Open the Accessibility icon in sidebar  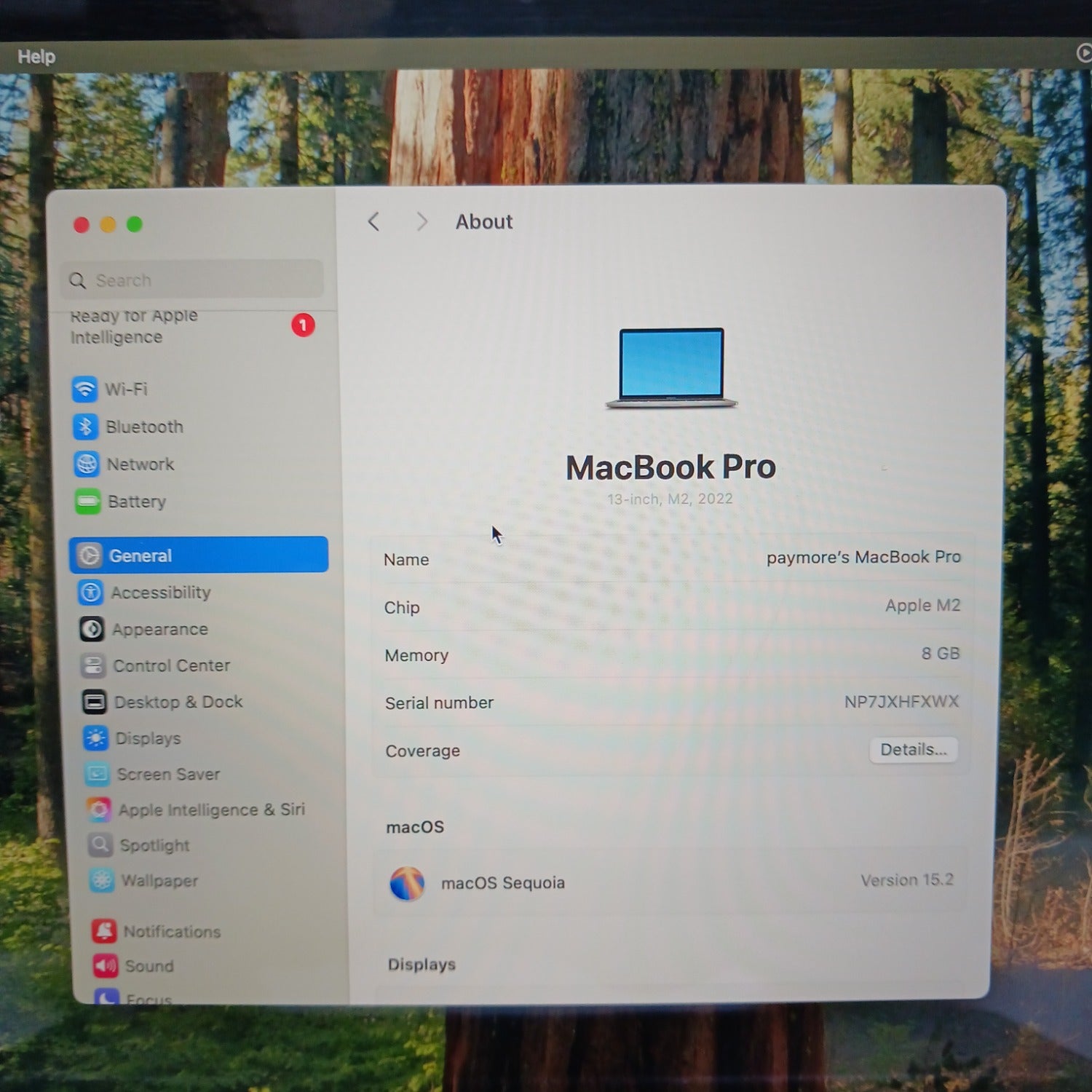(91, 593)
